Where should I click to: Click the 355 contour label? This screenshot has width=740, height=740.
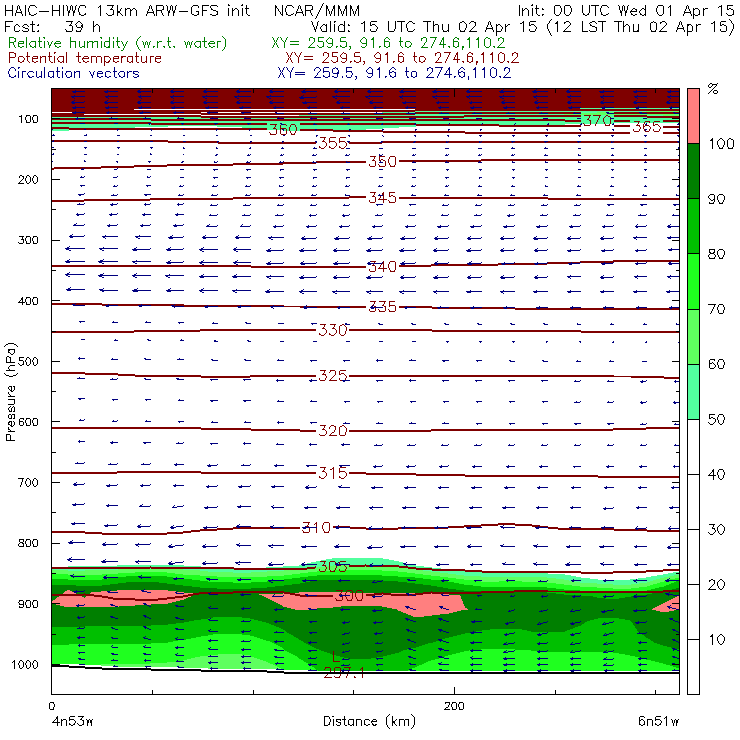[333, 143]
